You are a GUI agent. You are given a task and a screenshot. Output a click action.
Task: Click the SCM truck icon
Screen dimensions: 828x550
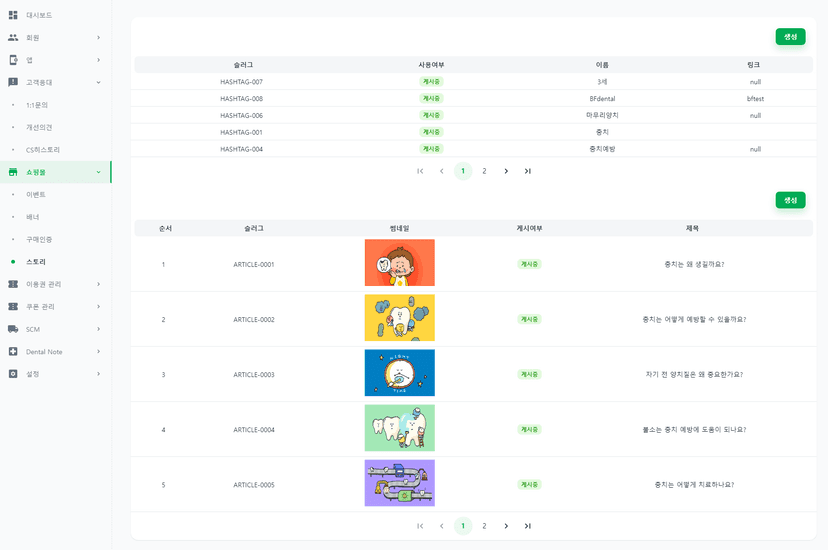pos(13,329)
